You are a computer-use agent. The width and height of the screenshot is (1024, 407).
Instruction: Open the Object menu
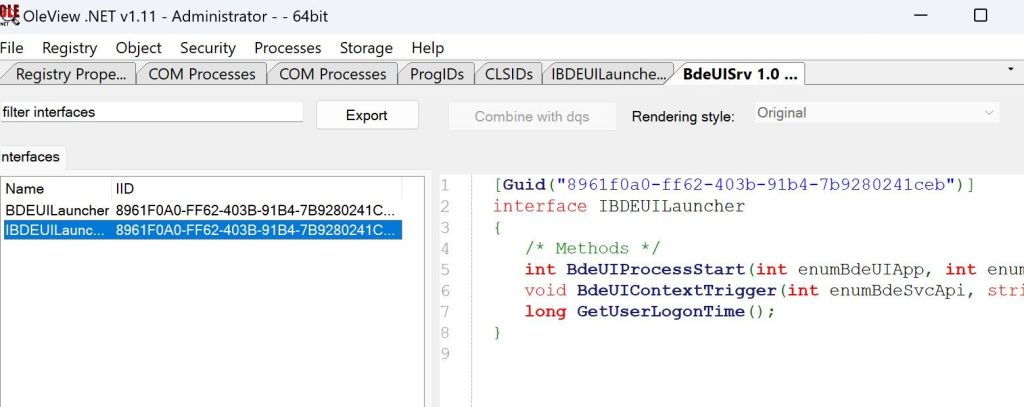pyautogui.click(x=138, y=47)
